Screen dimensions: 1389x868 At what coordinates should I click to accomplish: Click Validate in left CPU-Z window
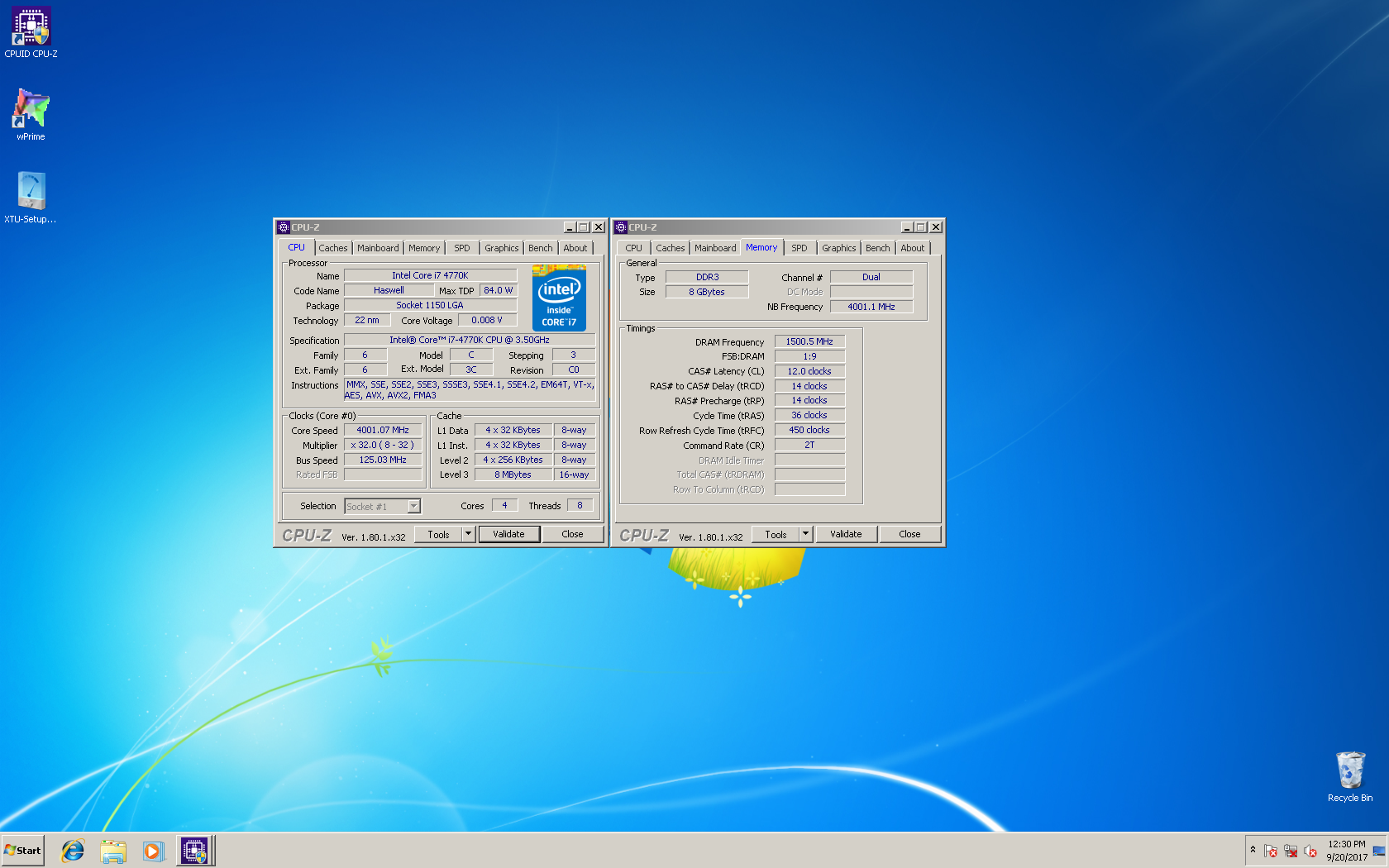point(508,535)
